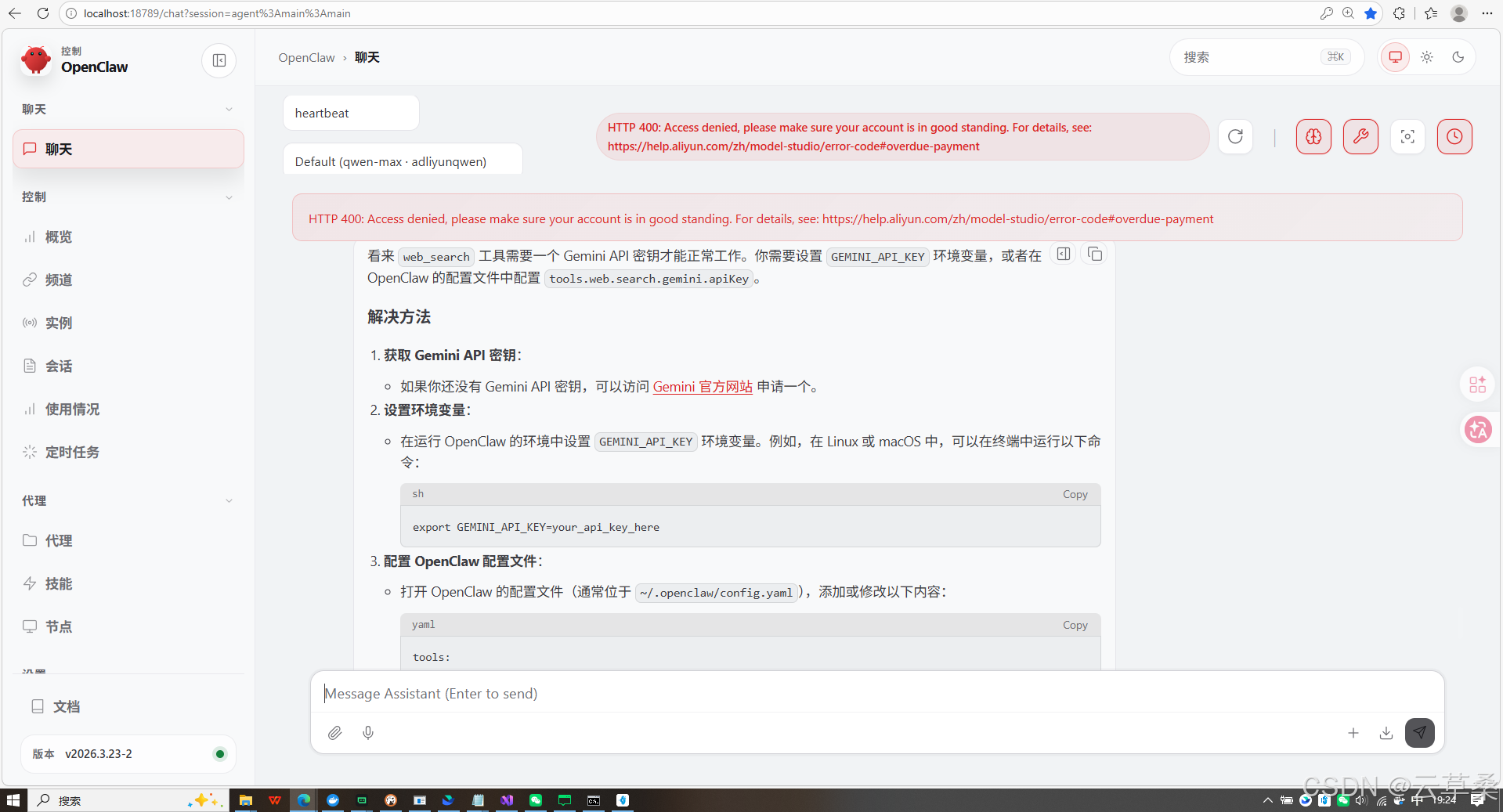Select the 聊天 chat item in sidebar
This screenshot has height=812, width=1503.
128,149
